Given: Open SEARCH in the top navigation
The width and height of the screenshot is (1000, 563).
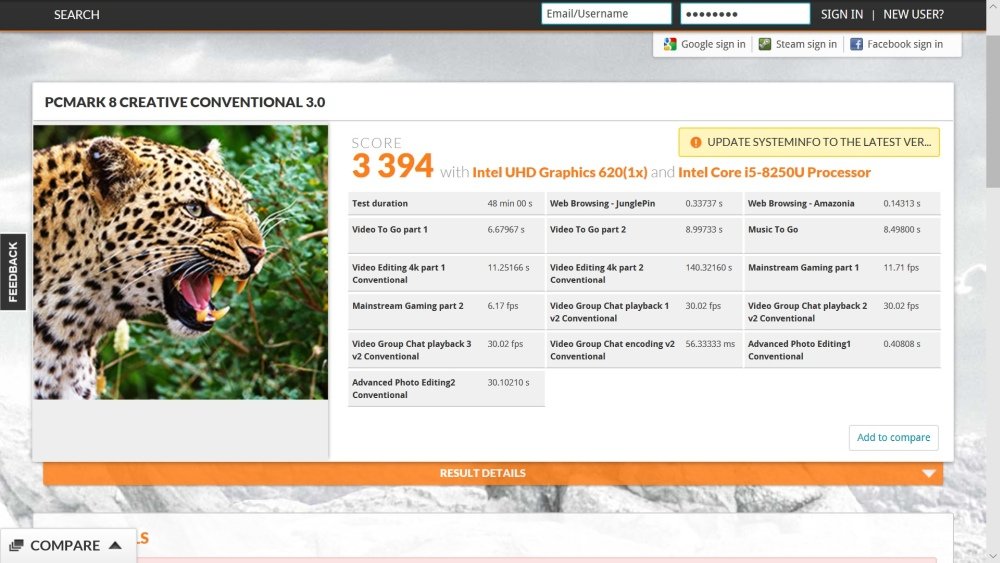Looking at the screenshot, I should [77, 15].
